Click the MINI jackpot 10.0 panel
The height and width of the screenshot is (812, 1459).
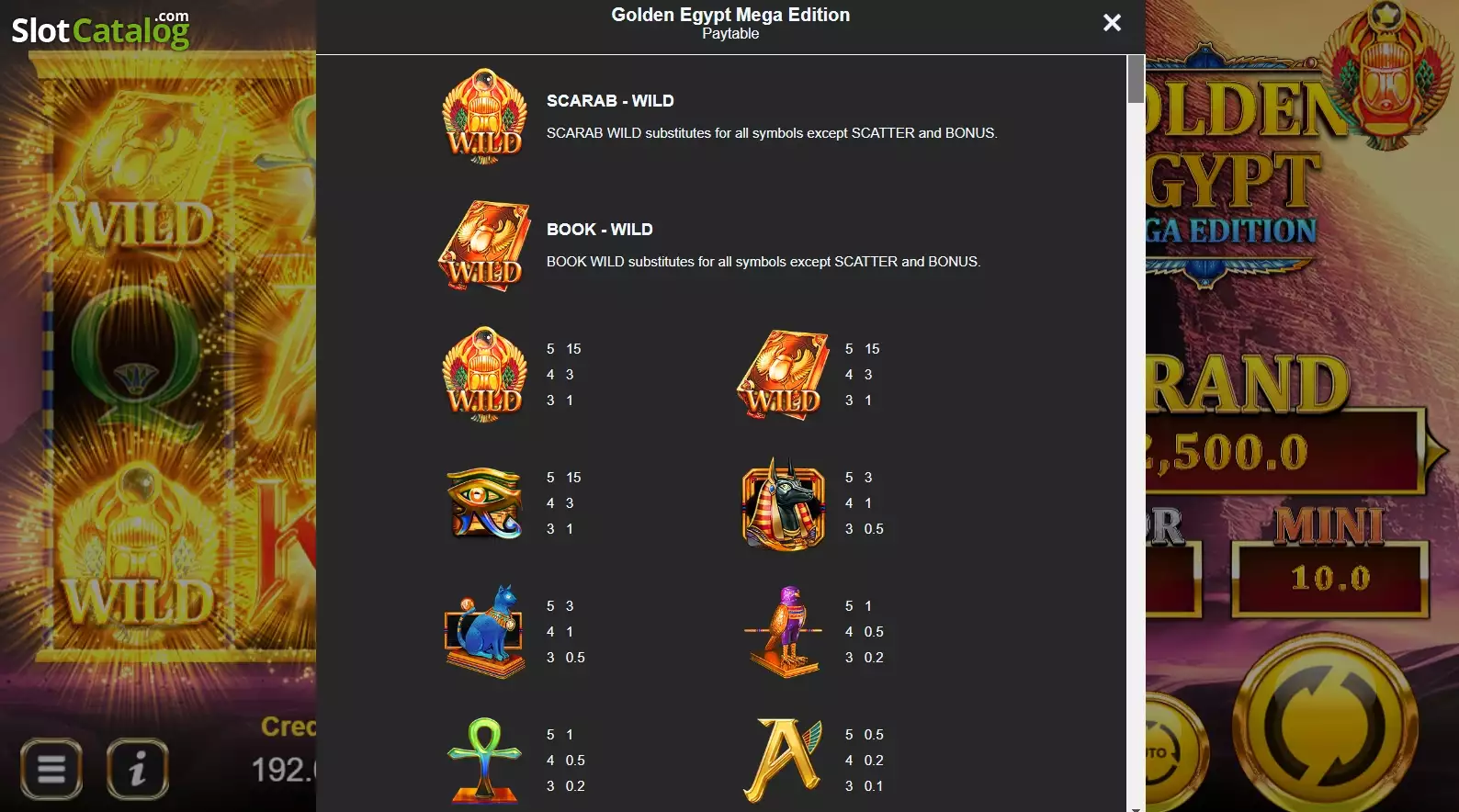coord(1329,579)
